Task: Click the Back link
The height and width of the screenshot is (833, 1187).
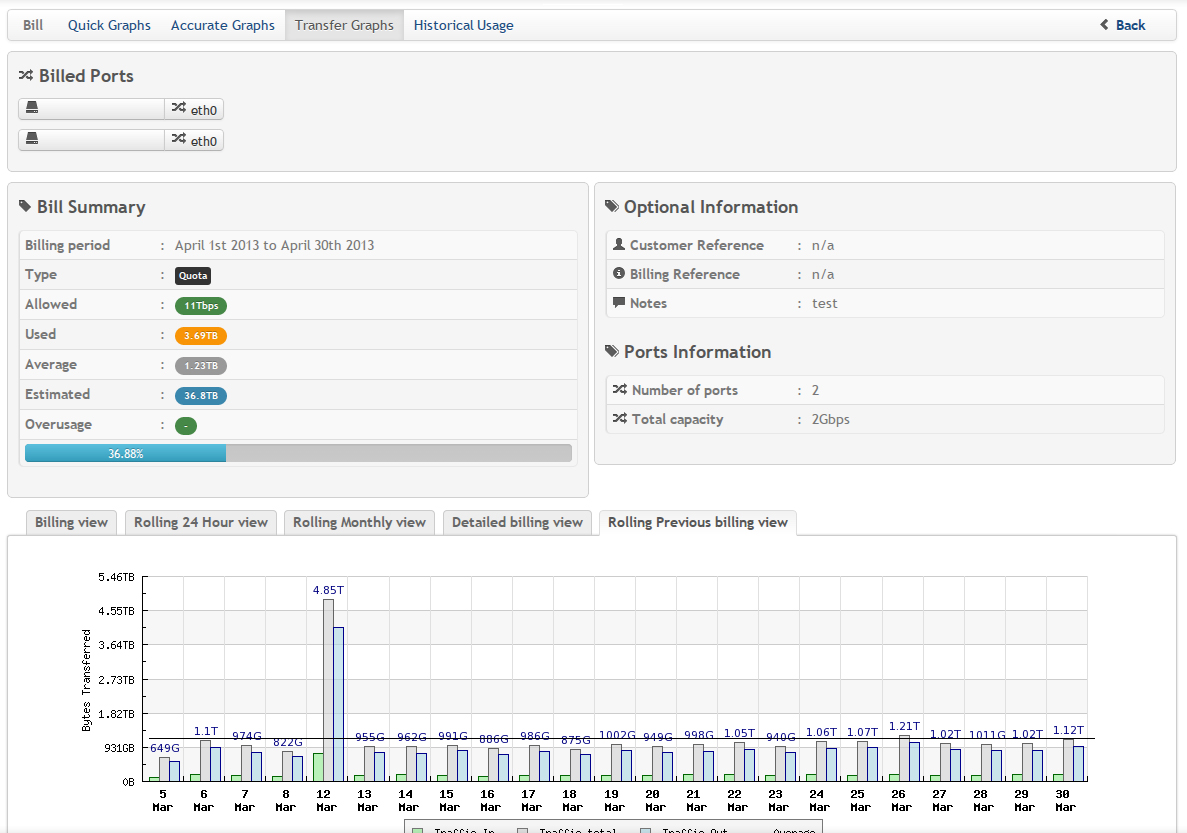Action: [x=1130, y=25]
